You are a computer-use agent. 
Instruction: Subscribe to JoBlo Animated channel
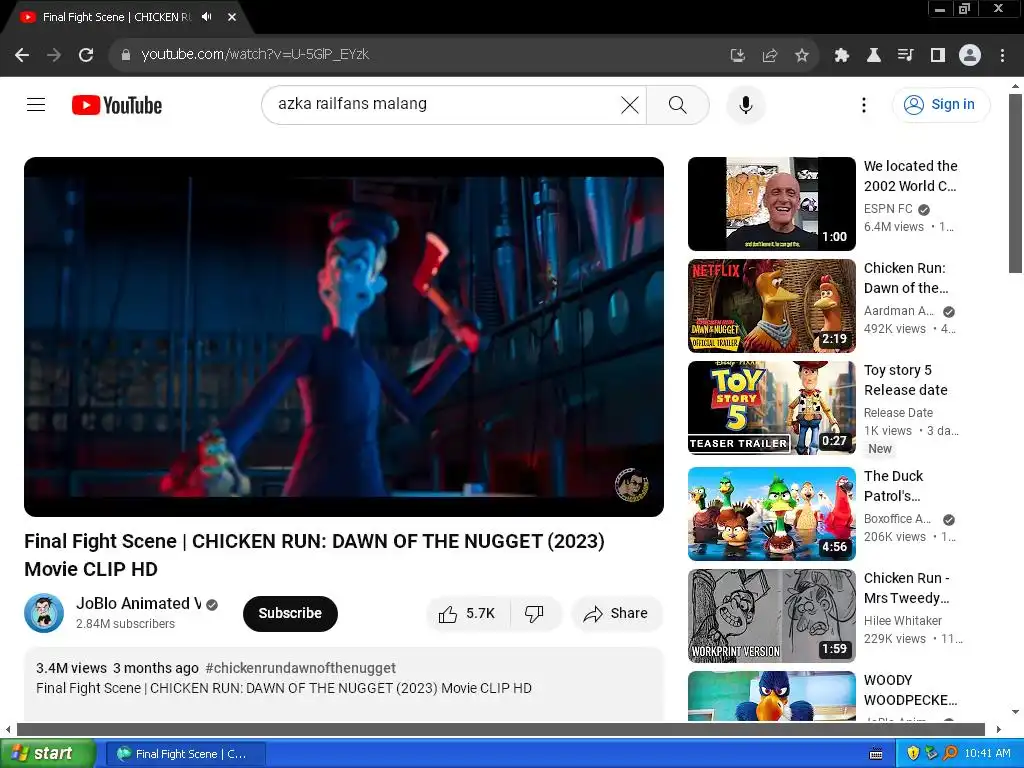click(290, 613)
